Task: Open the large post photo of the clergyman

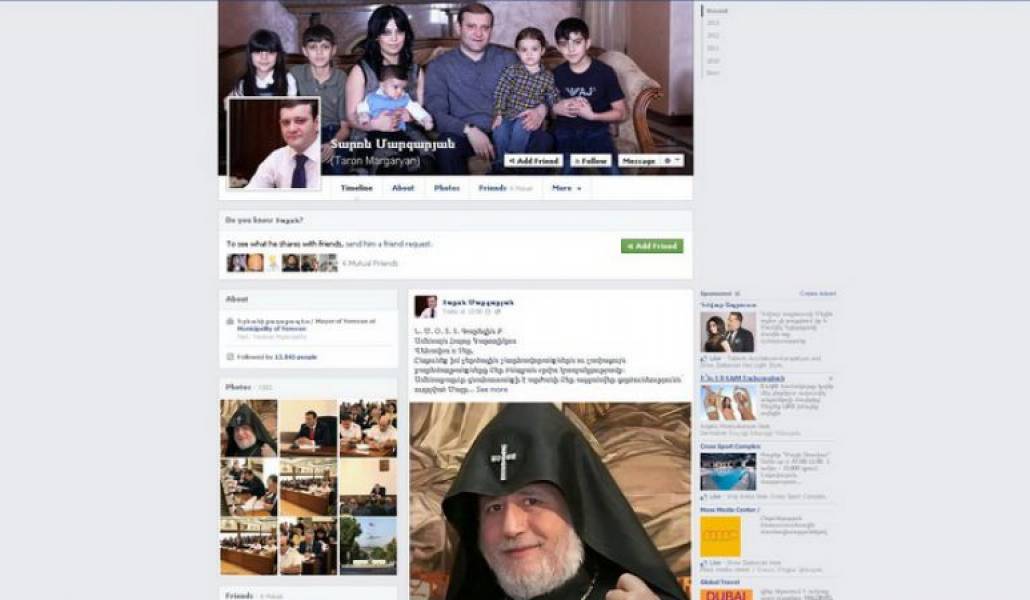Action: pos(550,501)
